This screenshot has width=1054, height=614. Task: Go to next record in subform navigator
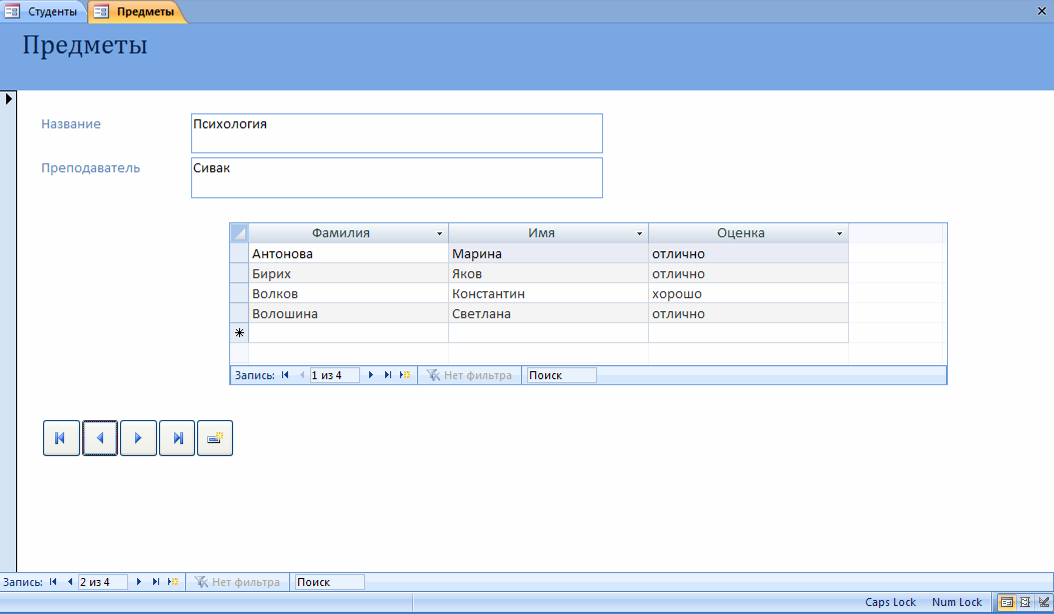tap(370, 375)
